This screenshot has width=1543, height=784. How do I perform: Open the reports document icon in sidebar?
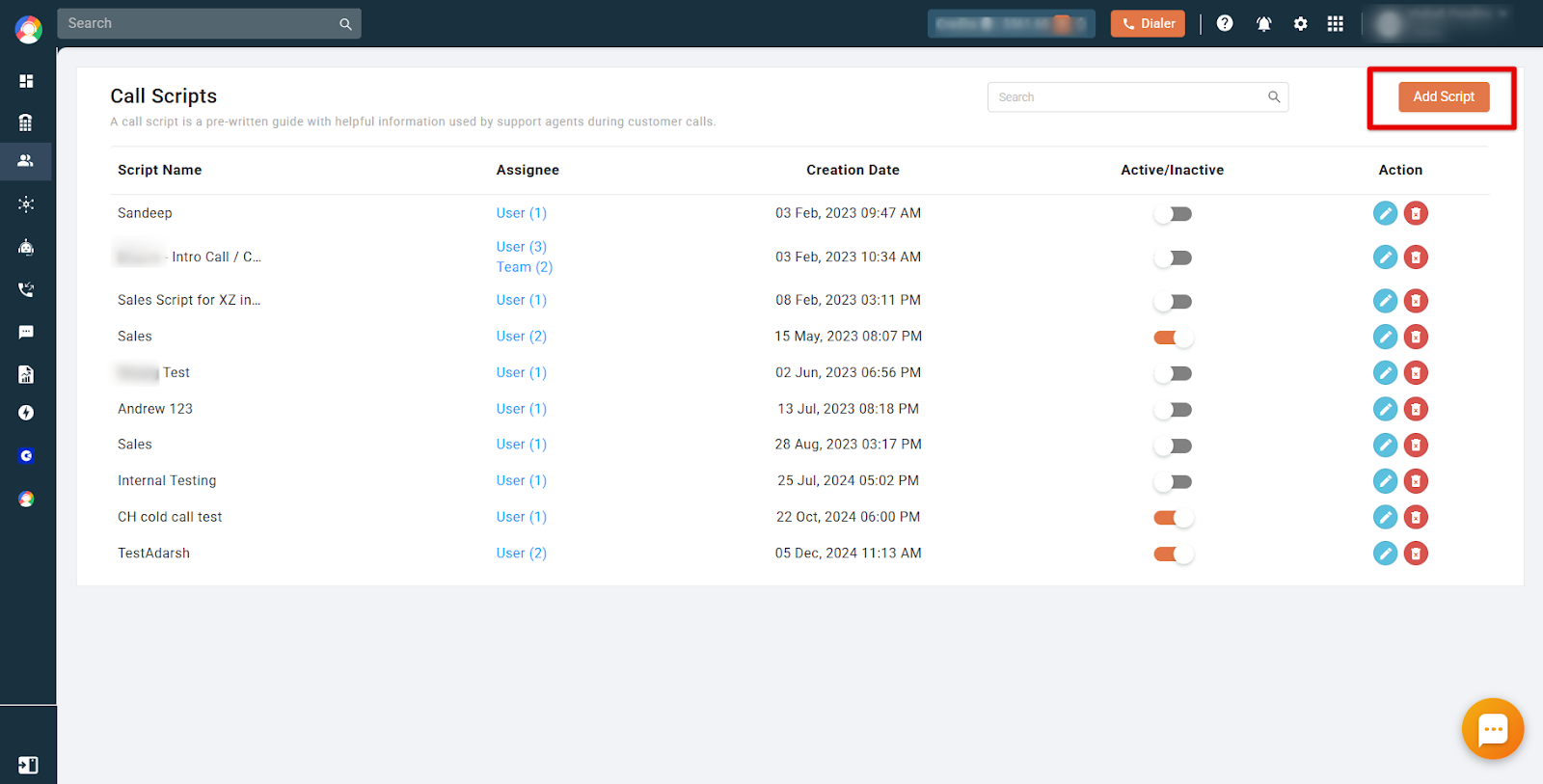pyautogui.click(x=26, y=374)
